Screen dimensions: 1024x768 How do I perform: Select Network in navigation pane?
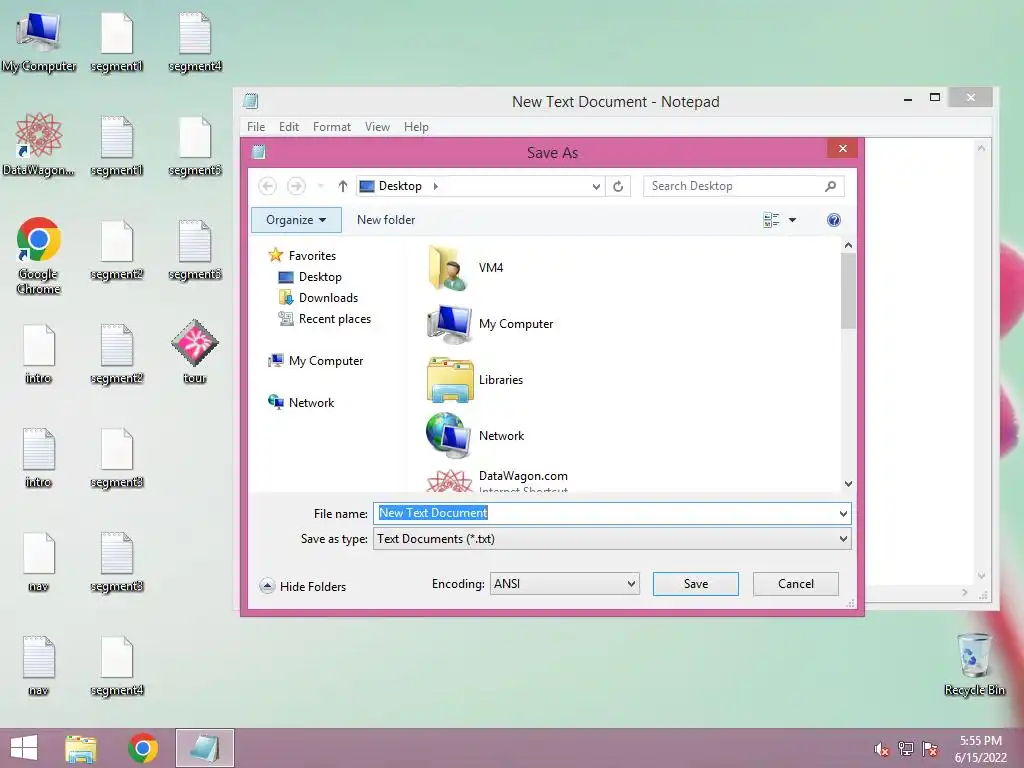click(x=301, y=402)
